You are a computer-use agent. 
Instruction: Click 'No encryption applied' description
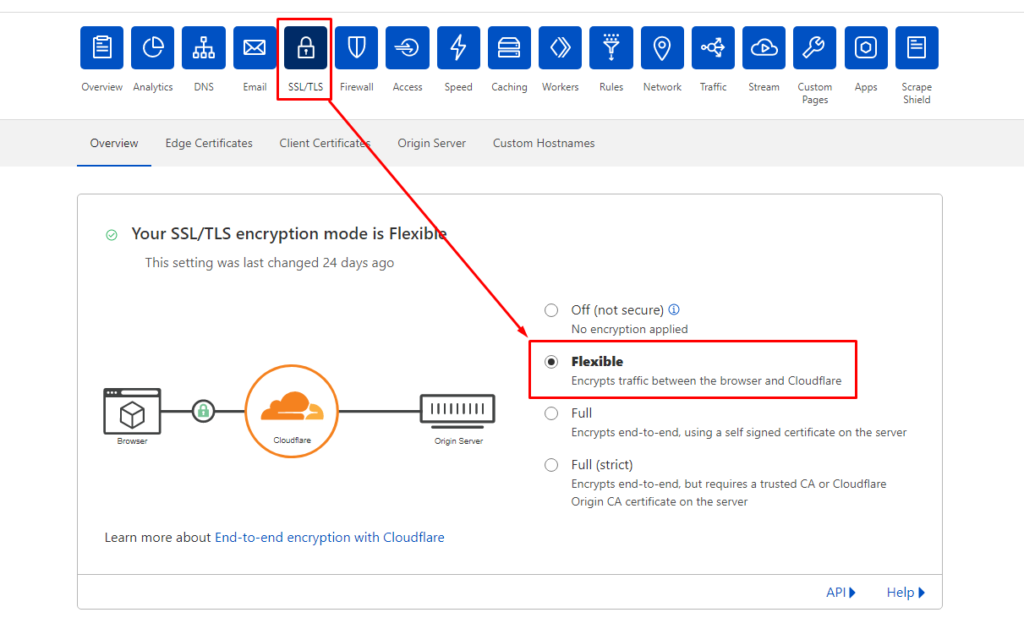pyautogui.click(x=630, y=329)
